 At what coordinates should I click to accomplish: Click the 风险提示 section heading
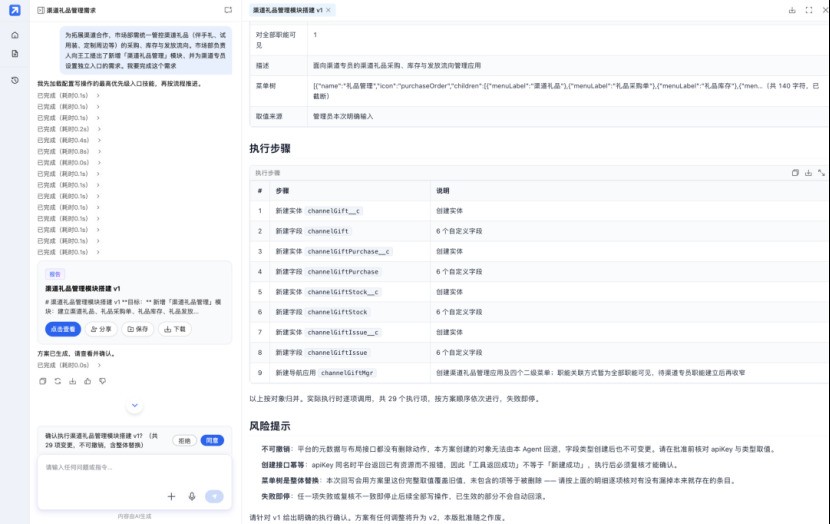[270, 426]
